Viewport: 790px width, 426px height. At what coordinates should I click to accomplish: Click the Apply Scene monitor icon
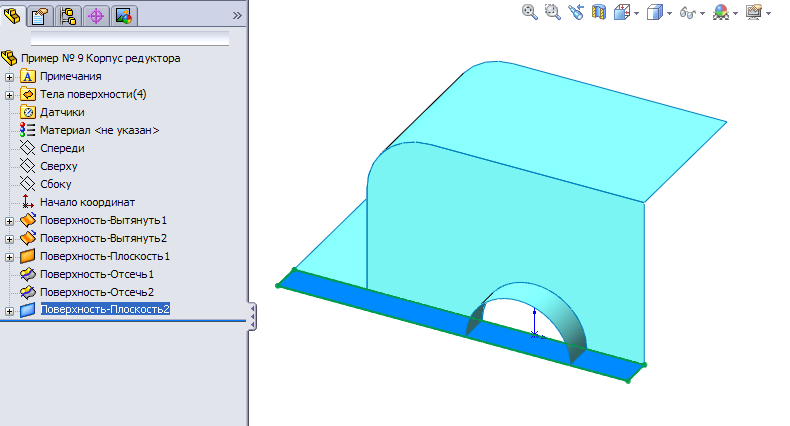click(754, 12)
